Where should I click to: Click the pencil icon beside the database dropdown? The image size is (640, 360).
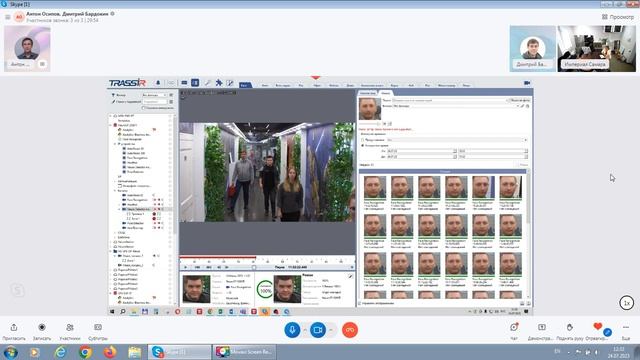[x=523, y=106]
